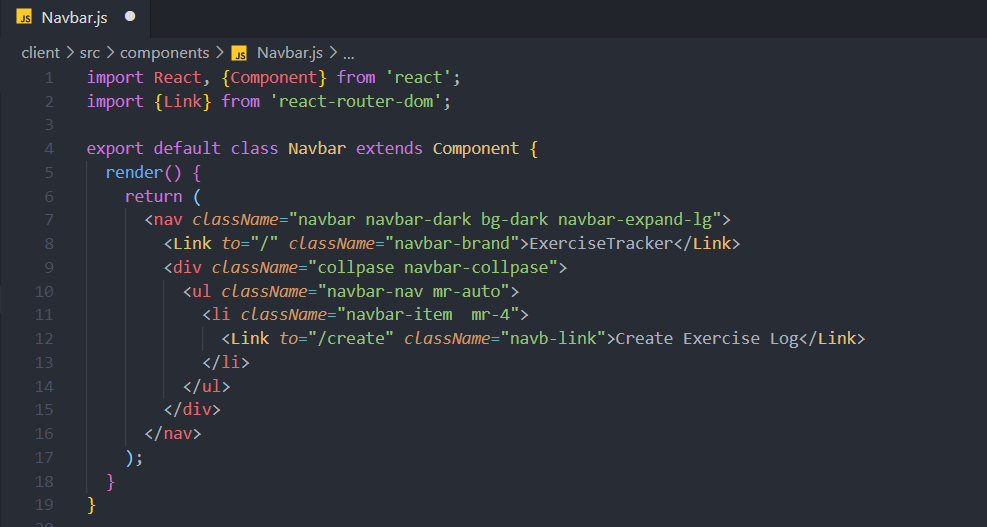Click the Create Exercise Log text

pyautogui.click(x=706, y=338)
